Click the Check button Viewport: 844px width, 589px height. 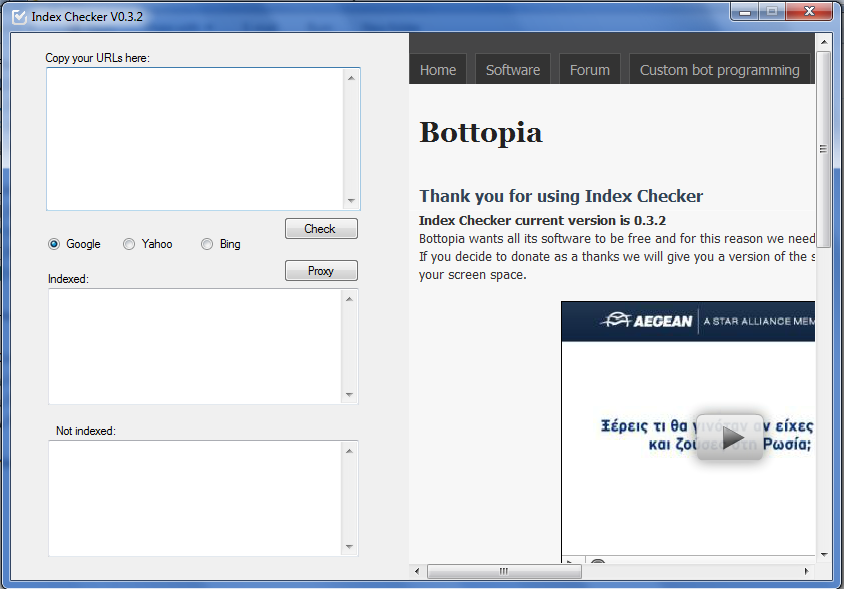tap(321, 228)
